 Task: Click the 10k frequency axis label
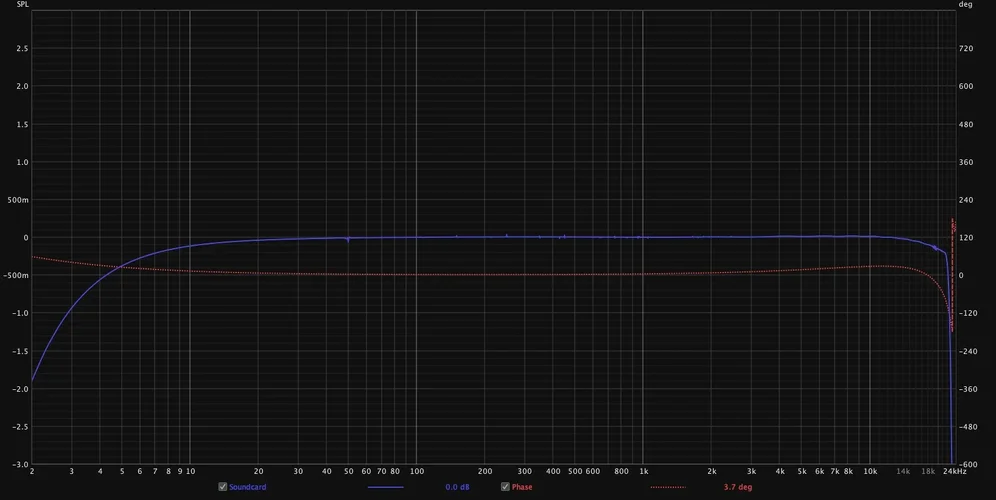(870, 471)
